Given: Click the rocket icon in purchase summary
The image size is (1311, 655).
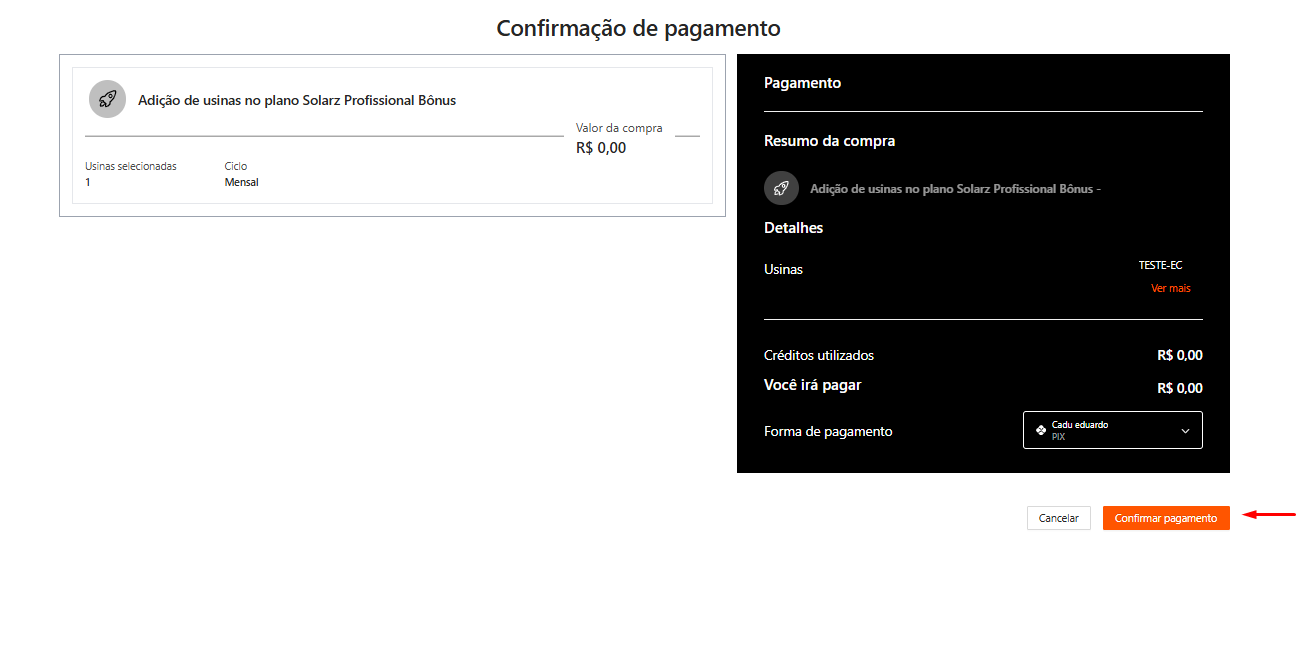Looking at the screenshot, I should click(x=781, y=188).
